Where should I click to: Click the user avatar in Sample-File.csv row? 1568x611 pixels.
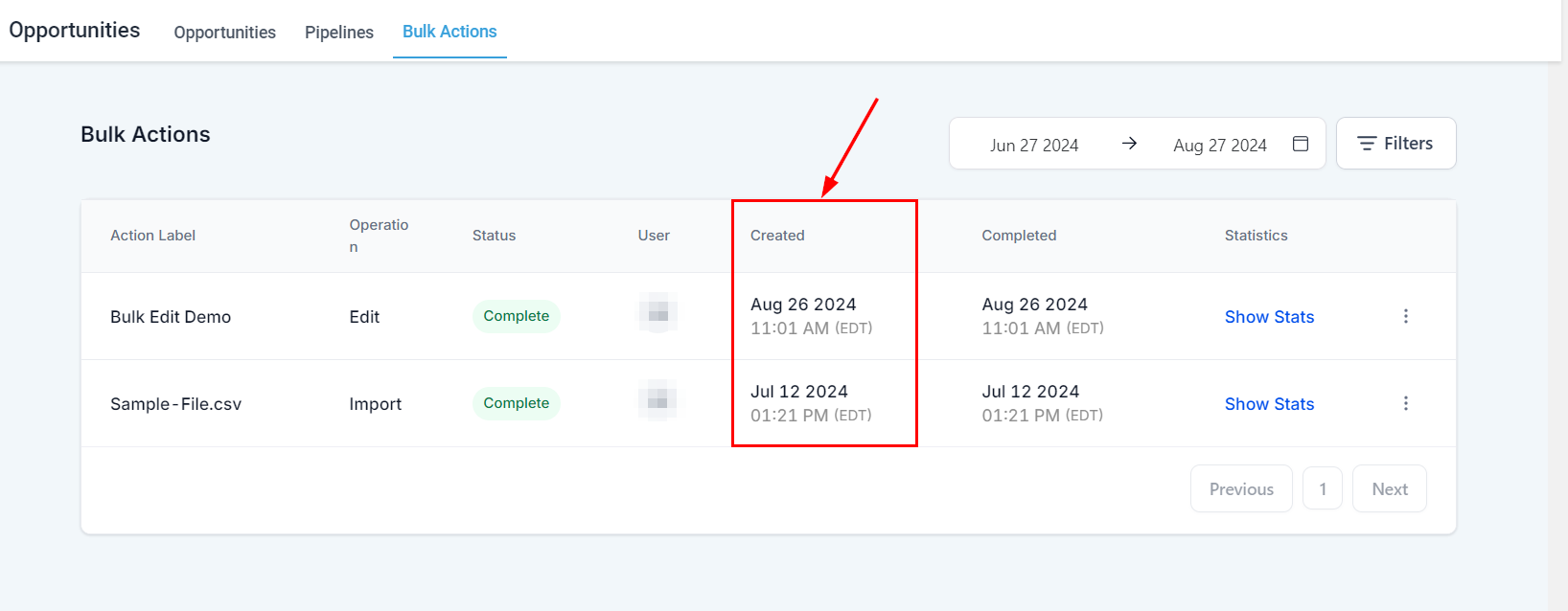(658, 402)
